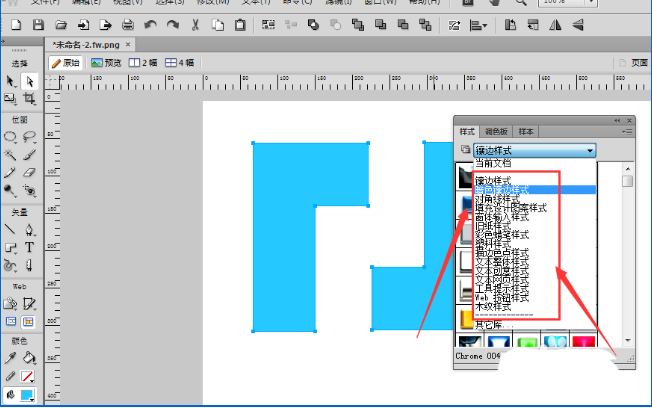Select the Eyedropper tool
The width and height of the screenshot is (652, 408).
[x=10, y=358]
